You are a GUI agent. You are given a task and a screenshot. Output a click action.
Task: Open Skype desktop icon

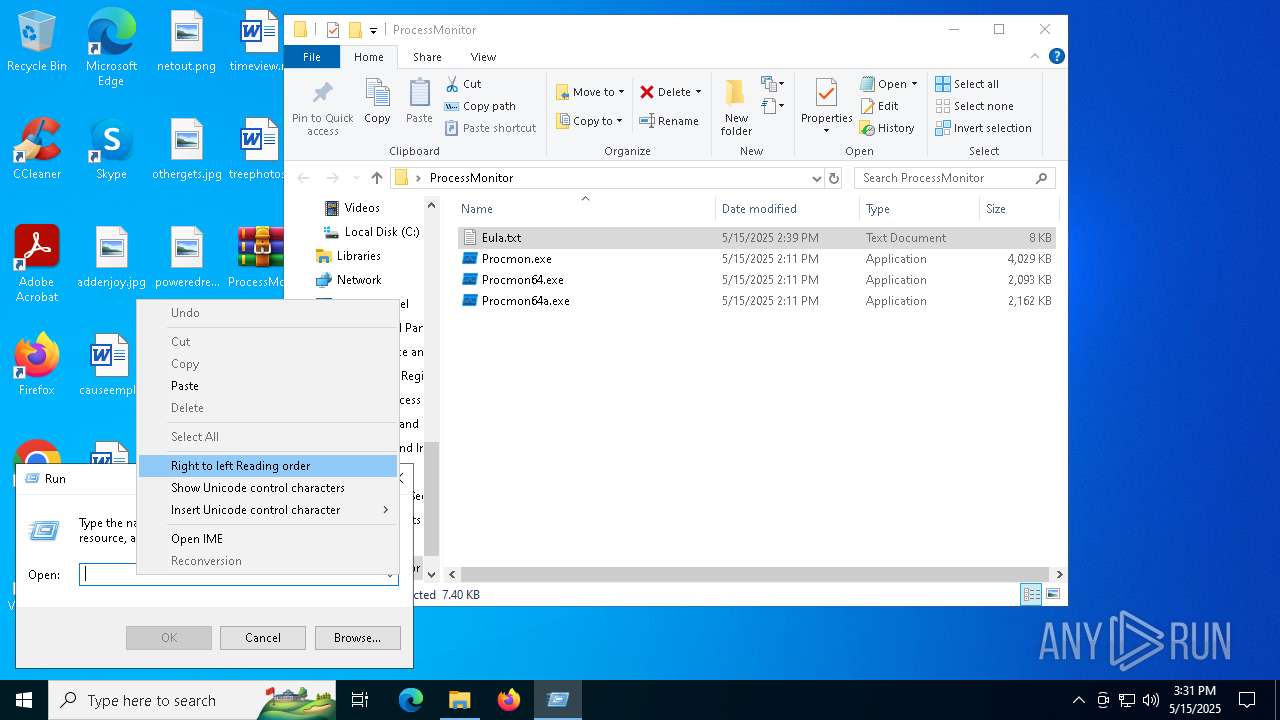(111, 148)
